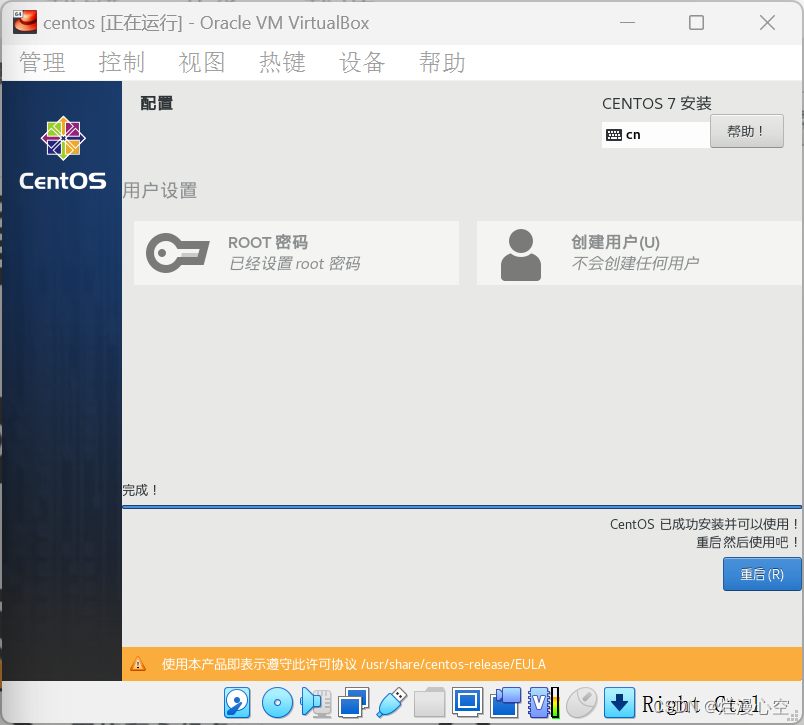Click the mouse integration status icon

coord(581,702)
